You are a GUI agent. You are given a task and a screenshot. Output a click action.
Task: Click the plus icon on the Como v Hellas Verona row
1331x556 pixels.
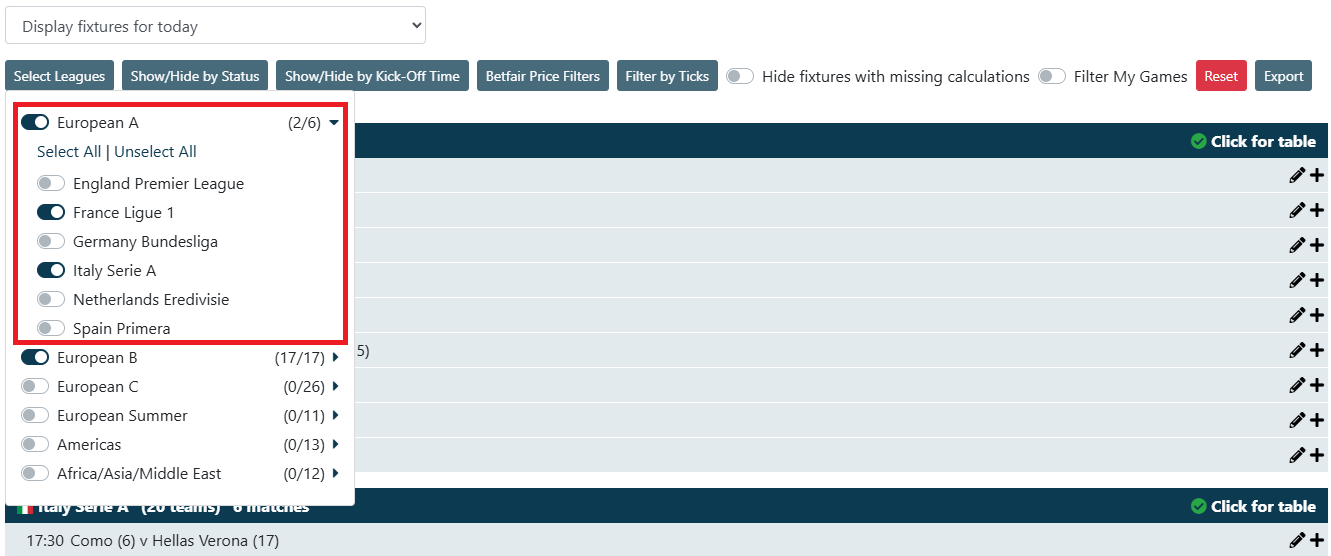point(1316,540)
